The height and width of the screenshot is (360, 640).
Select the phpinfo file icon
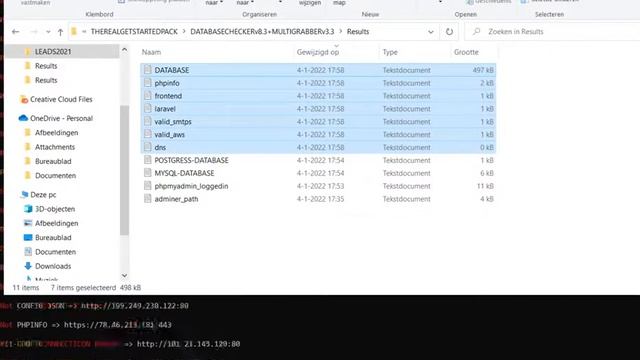[147, 83]
